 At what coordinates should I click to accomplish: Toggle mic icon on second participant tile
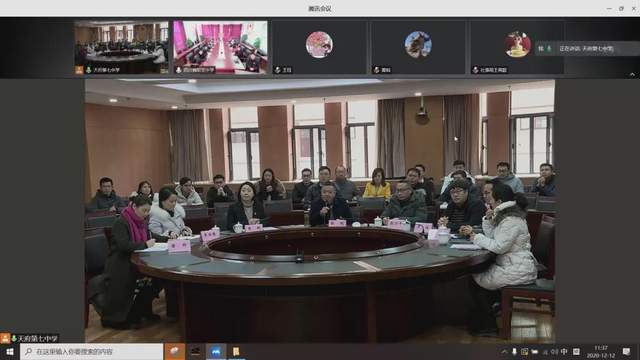click(x=178, y=70)
